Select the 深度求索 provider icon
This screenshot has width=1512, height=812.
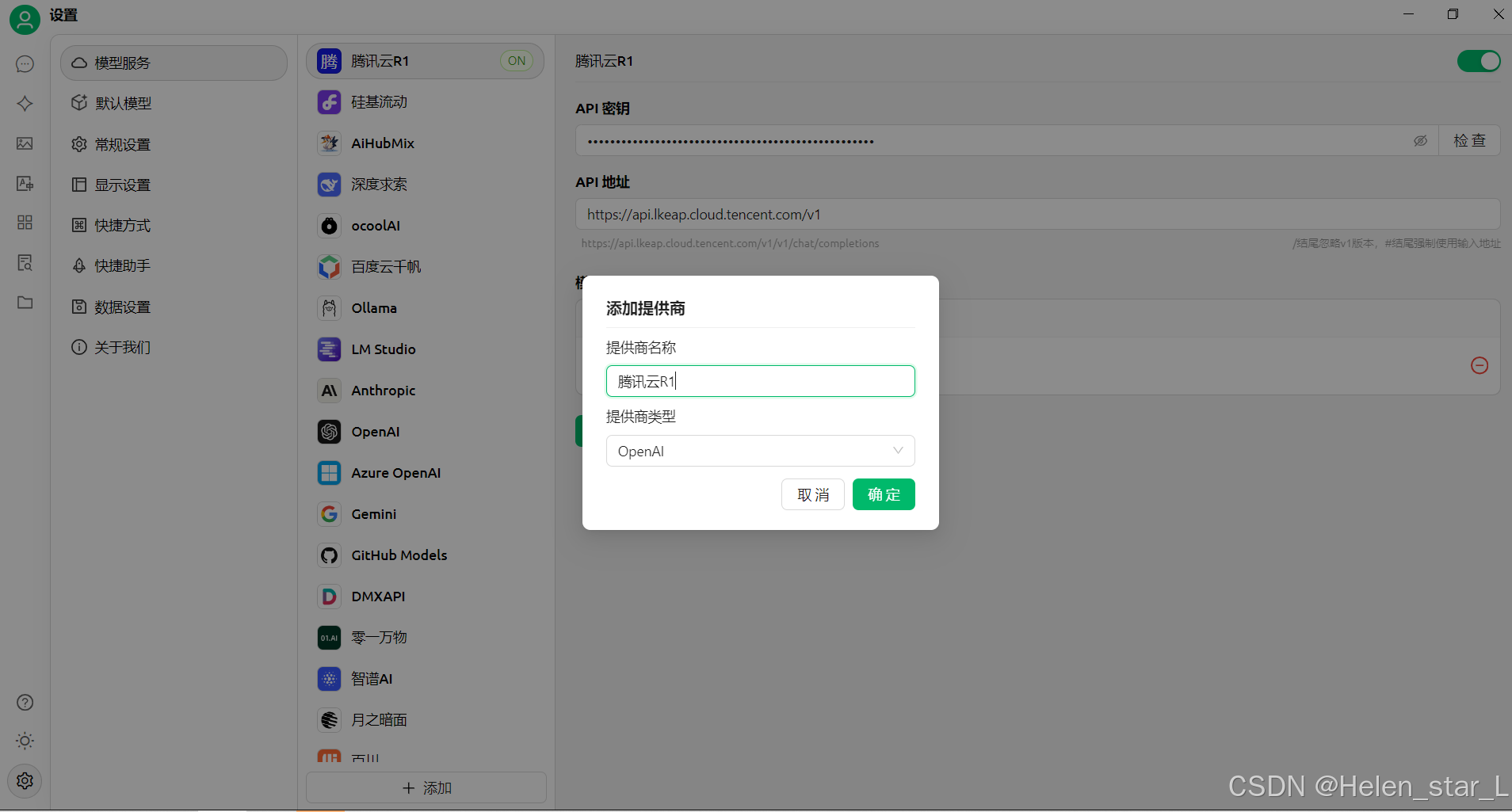(329, 185)
